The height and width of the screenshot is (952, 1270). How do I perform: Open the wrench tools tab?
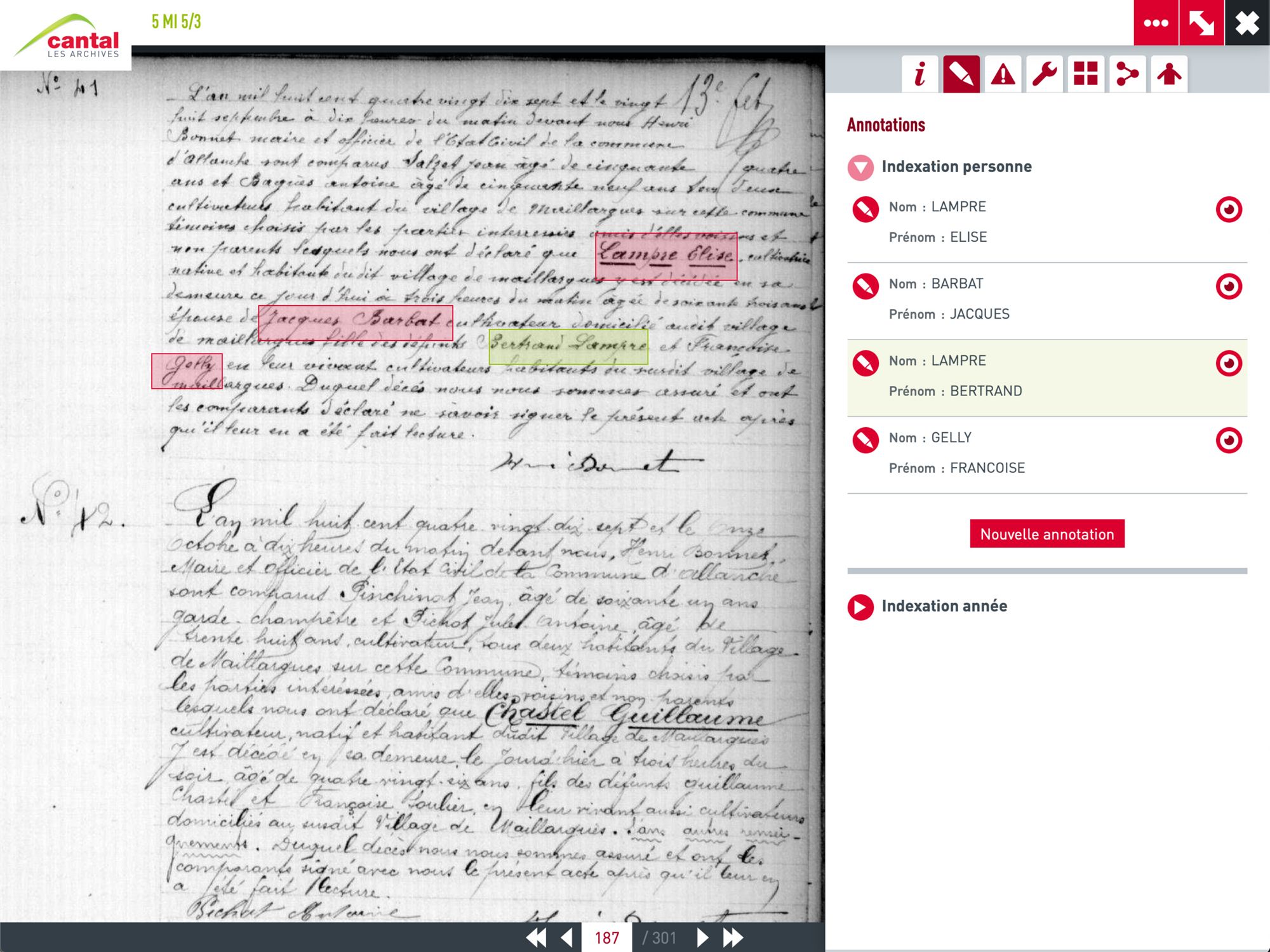coord(1044,74)
